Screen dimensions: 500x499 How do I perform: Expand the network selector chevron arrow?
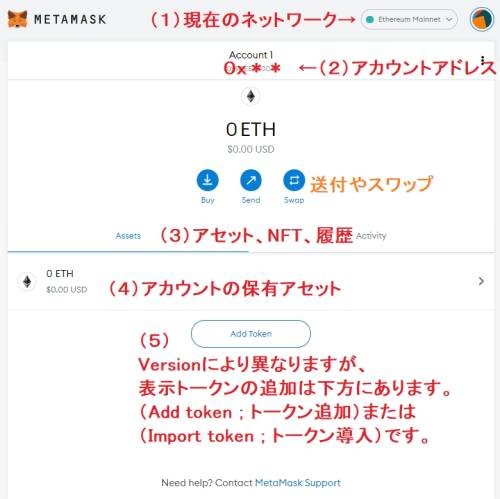tap(449, 20)
